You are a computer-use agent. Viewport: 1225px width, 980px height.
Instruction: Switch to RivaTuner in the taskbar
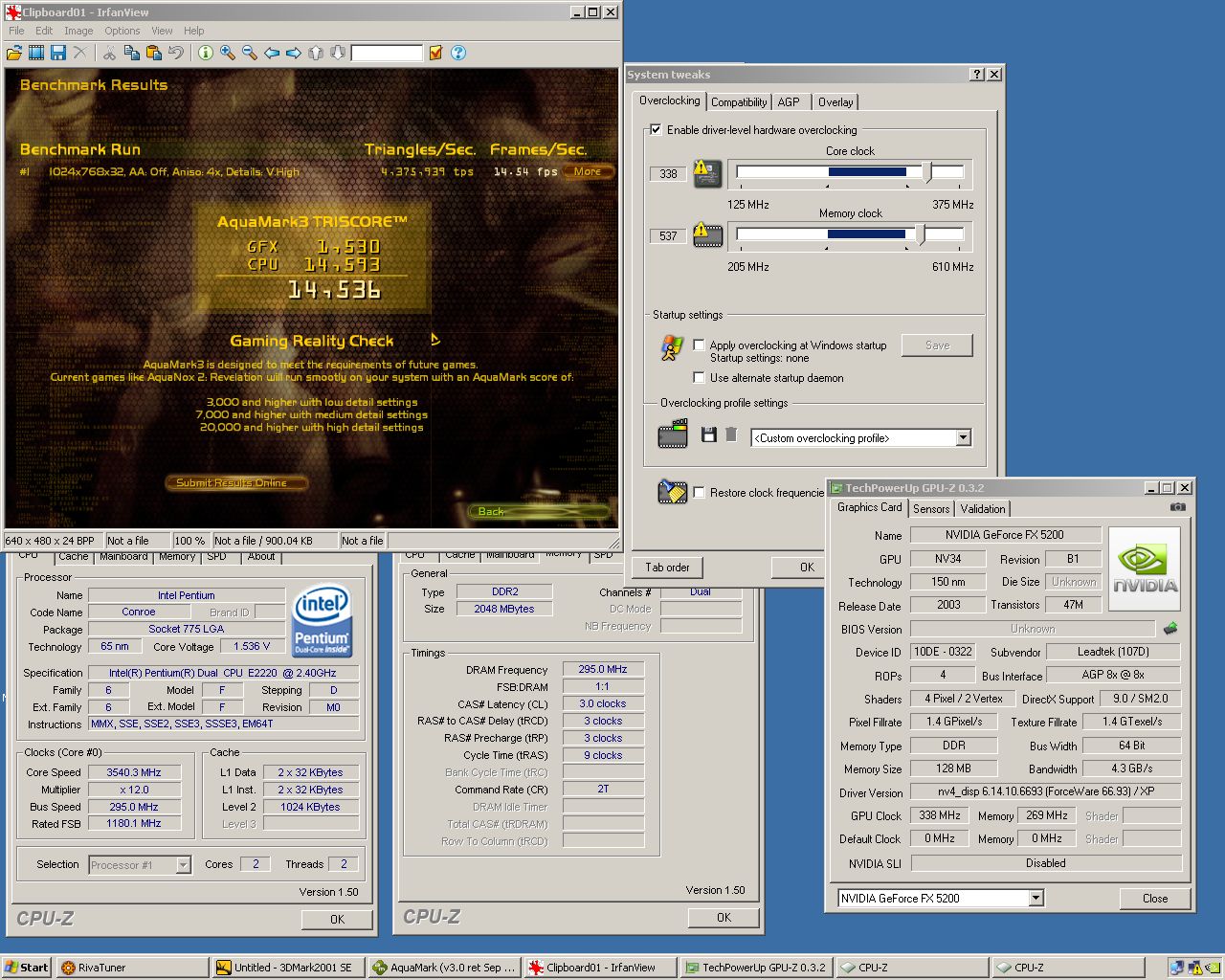coord(132,968)
